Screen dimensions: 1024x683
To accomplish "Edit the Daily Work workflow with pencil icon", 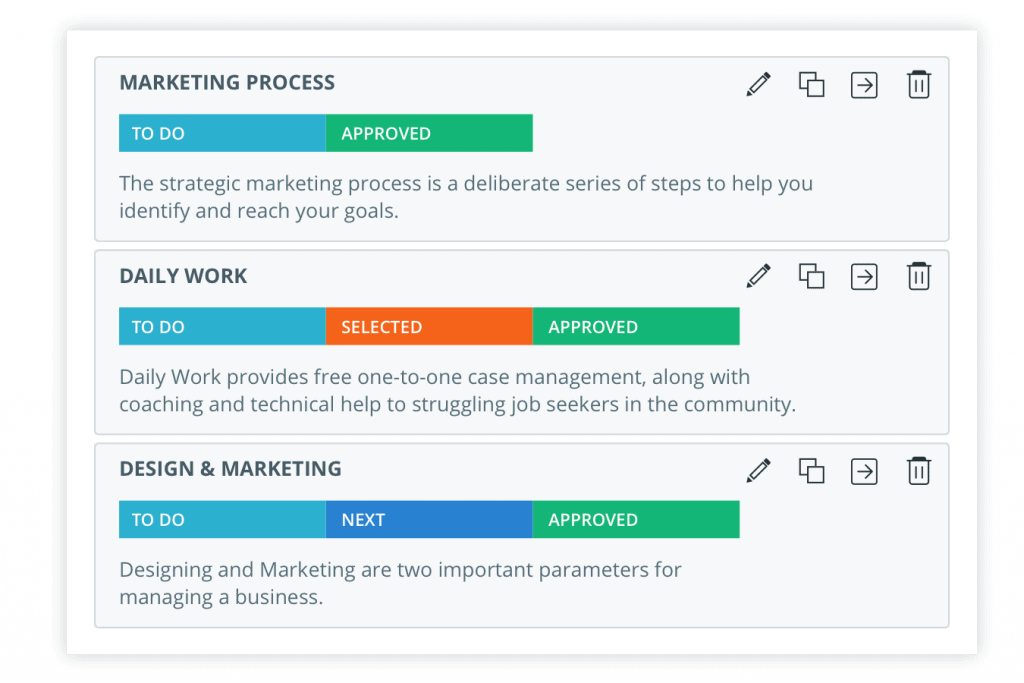I will point(758,276).
